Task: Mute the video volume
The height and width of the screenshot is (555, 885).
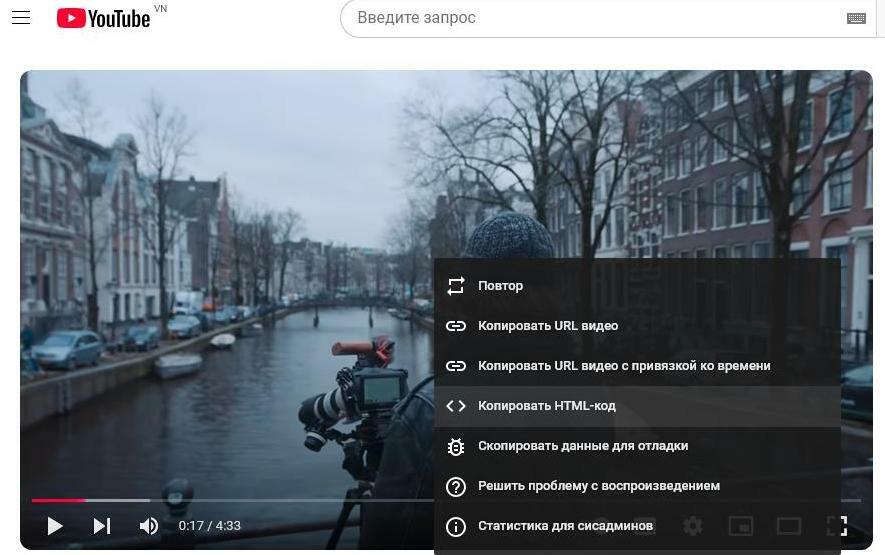Action: pos(149,526)
